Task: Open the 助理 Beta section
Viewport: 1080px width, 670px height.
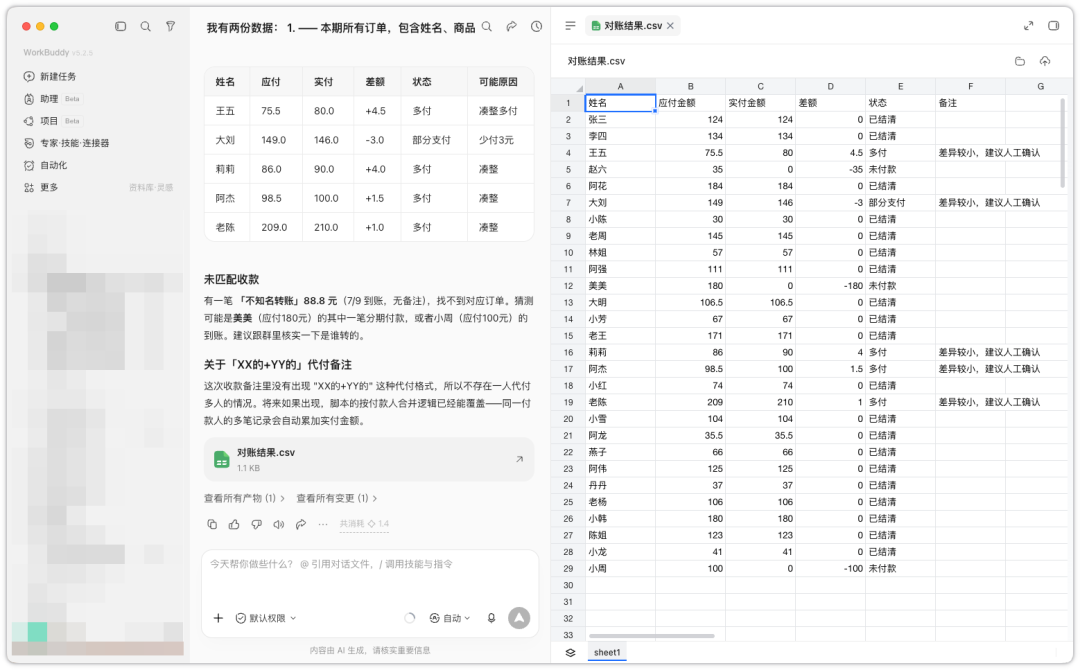Action: pos(52,98)
